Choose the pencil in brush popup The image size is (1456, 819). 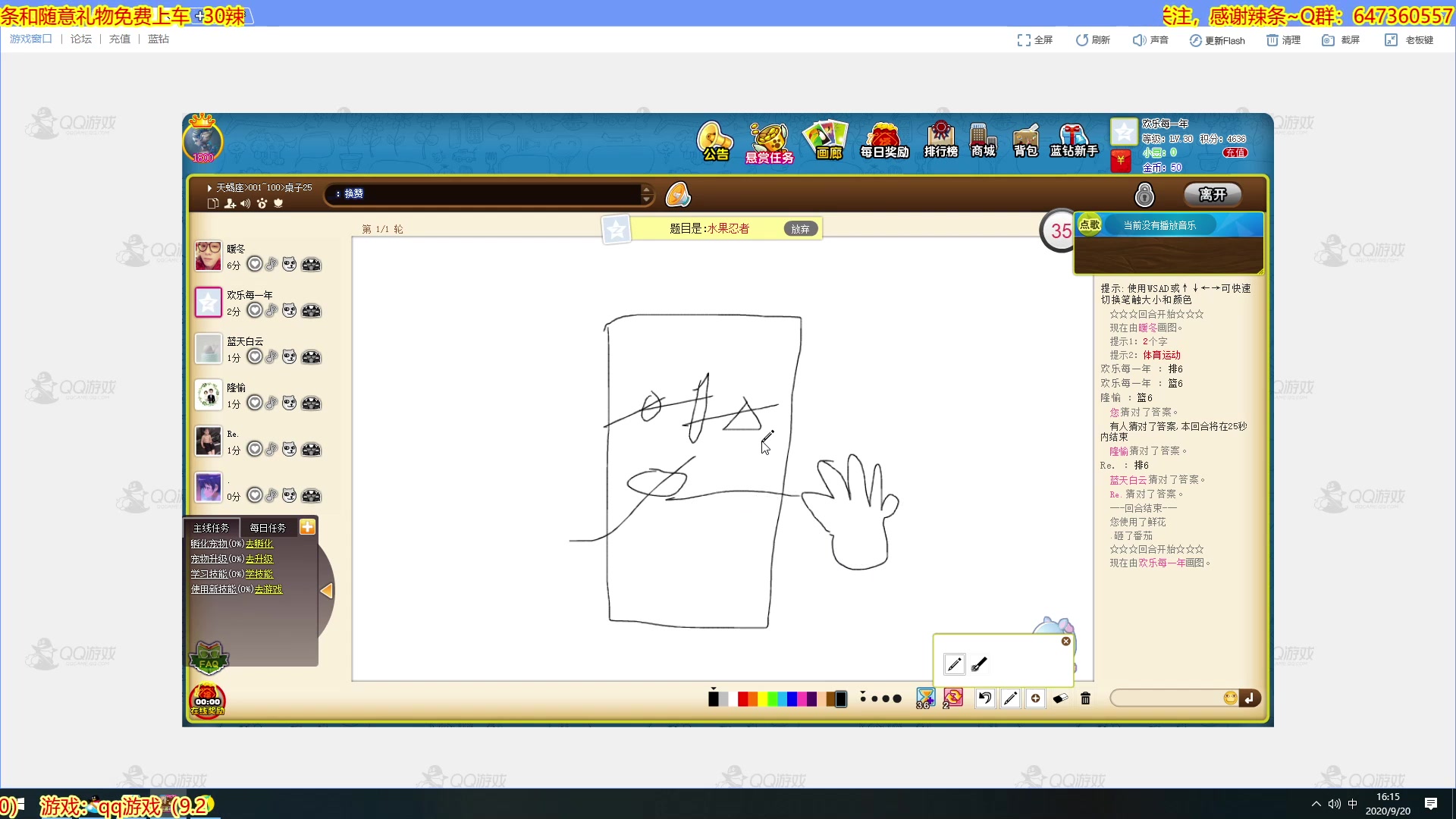click(954, 664)
